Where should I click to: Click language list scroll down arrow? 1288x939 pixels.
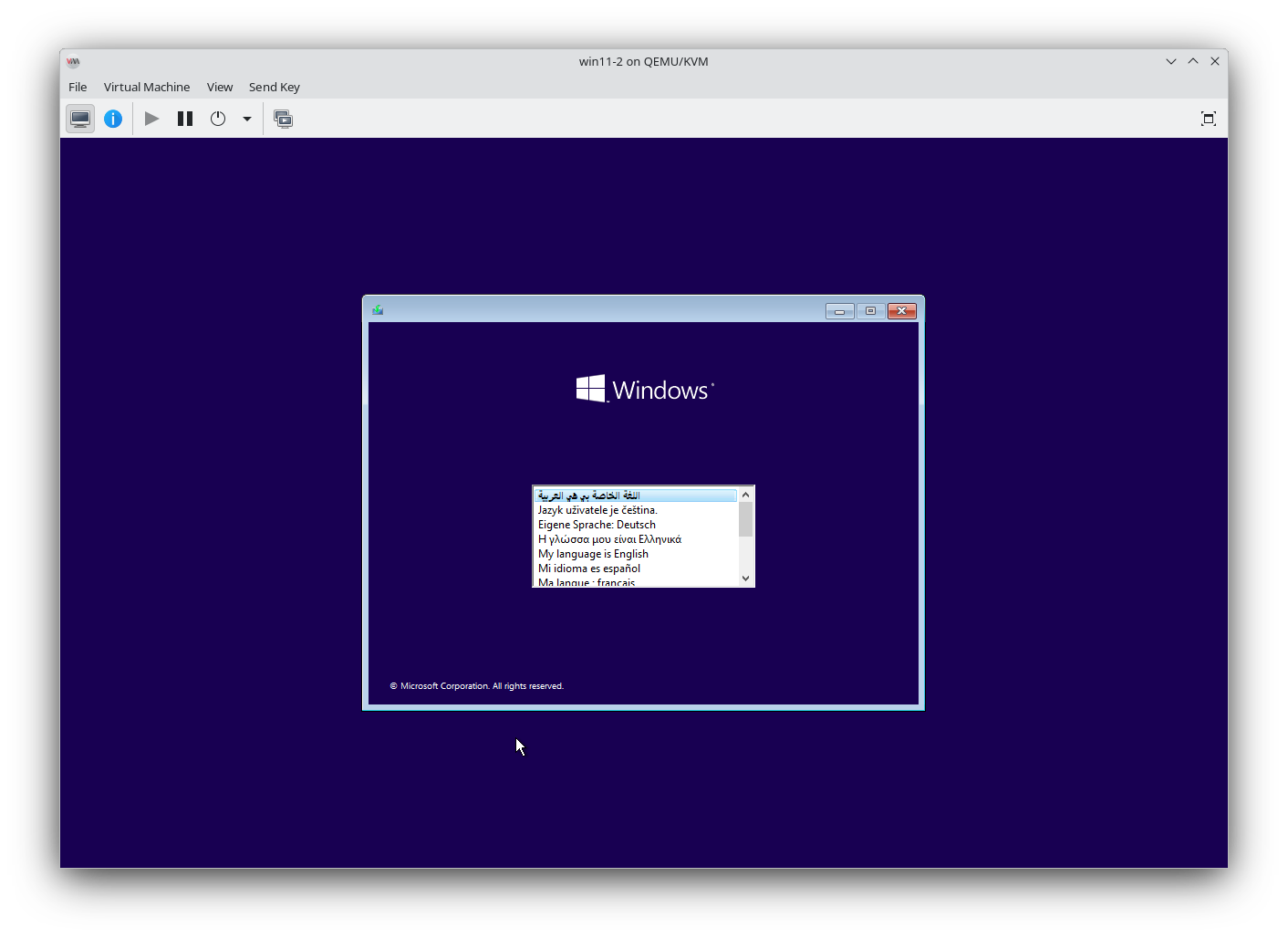tap(745, 579)
